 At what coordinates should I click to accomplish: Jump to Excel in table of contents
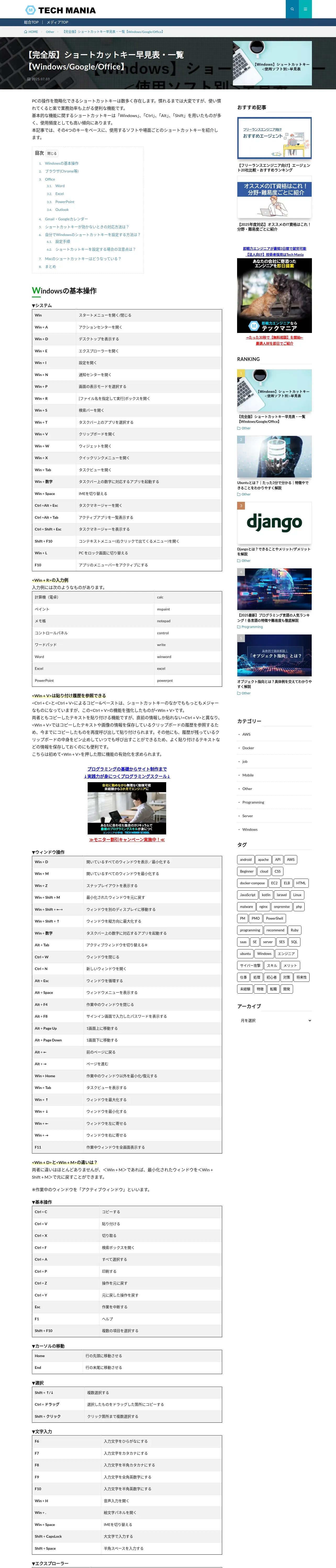click(x=60, y=194)
